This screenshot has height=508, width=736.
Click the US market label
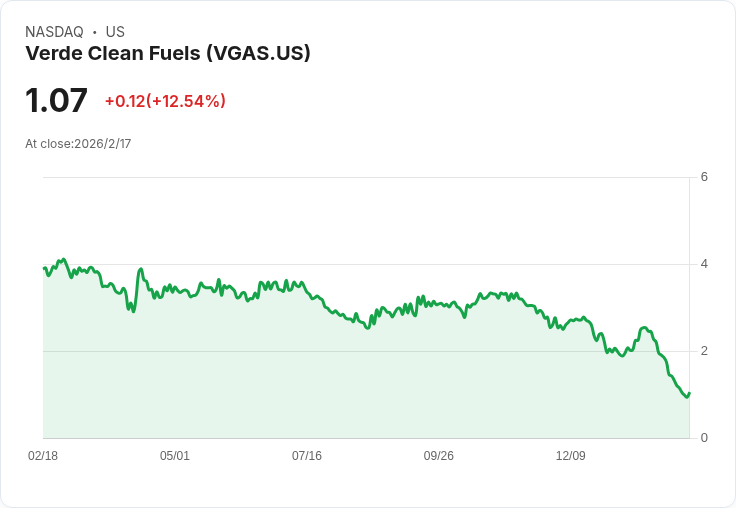click(x=115, y=32)
